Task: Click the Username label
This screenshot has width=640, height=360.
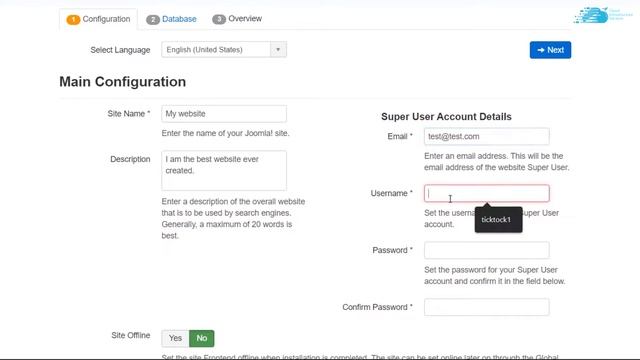Action: pyautogui.click(x=391, y=193)
